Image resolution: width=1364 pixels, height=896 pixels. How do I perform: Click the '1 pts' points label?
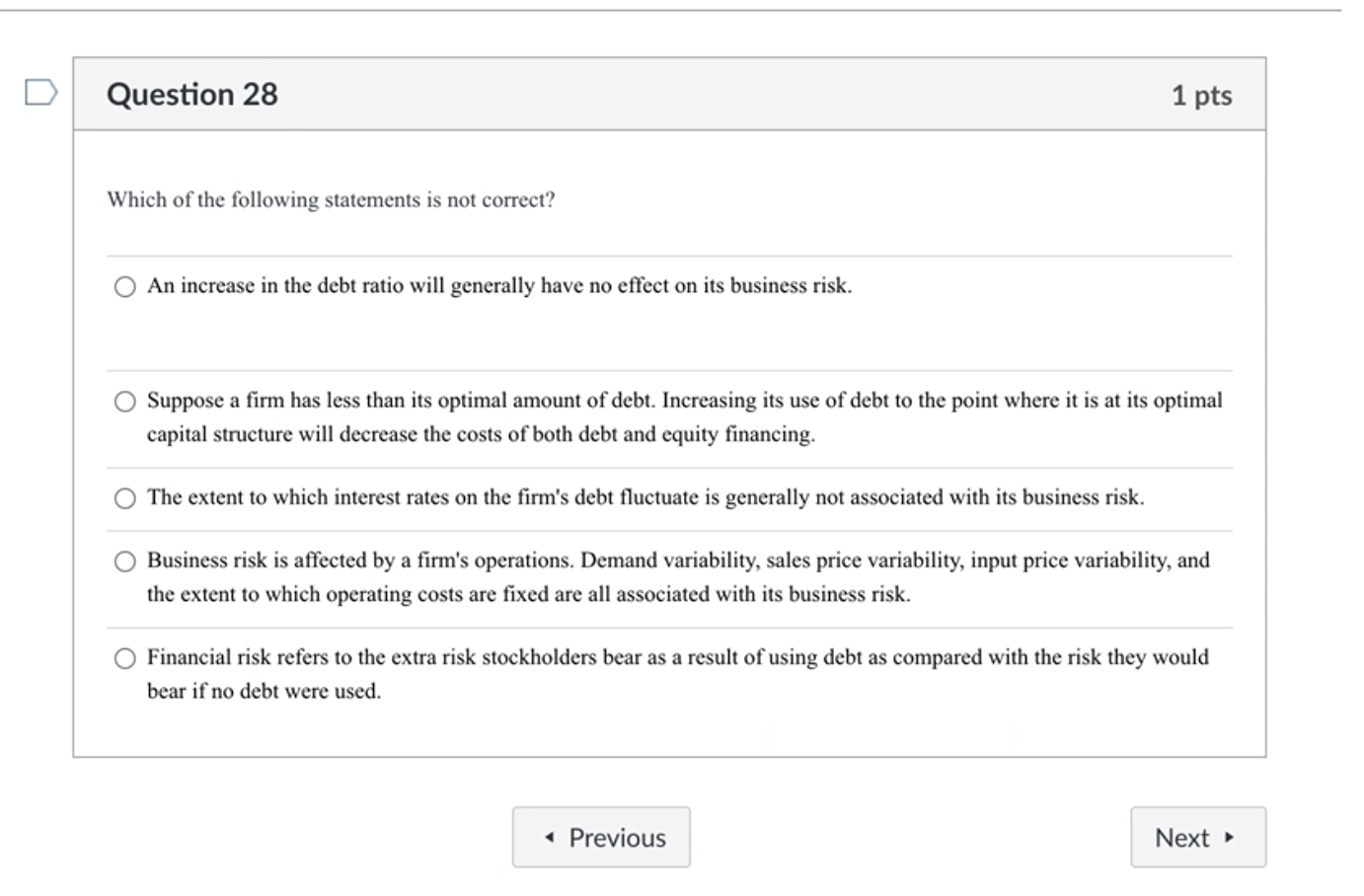click(x=1201, y=96)
